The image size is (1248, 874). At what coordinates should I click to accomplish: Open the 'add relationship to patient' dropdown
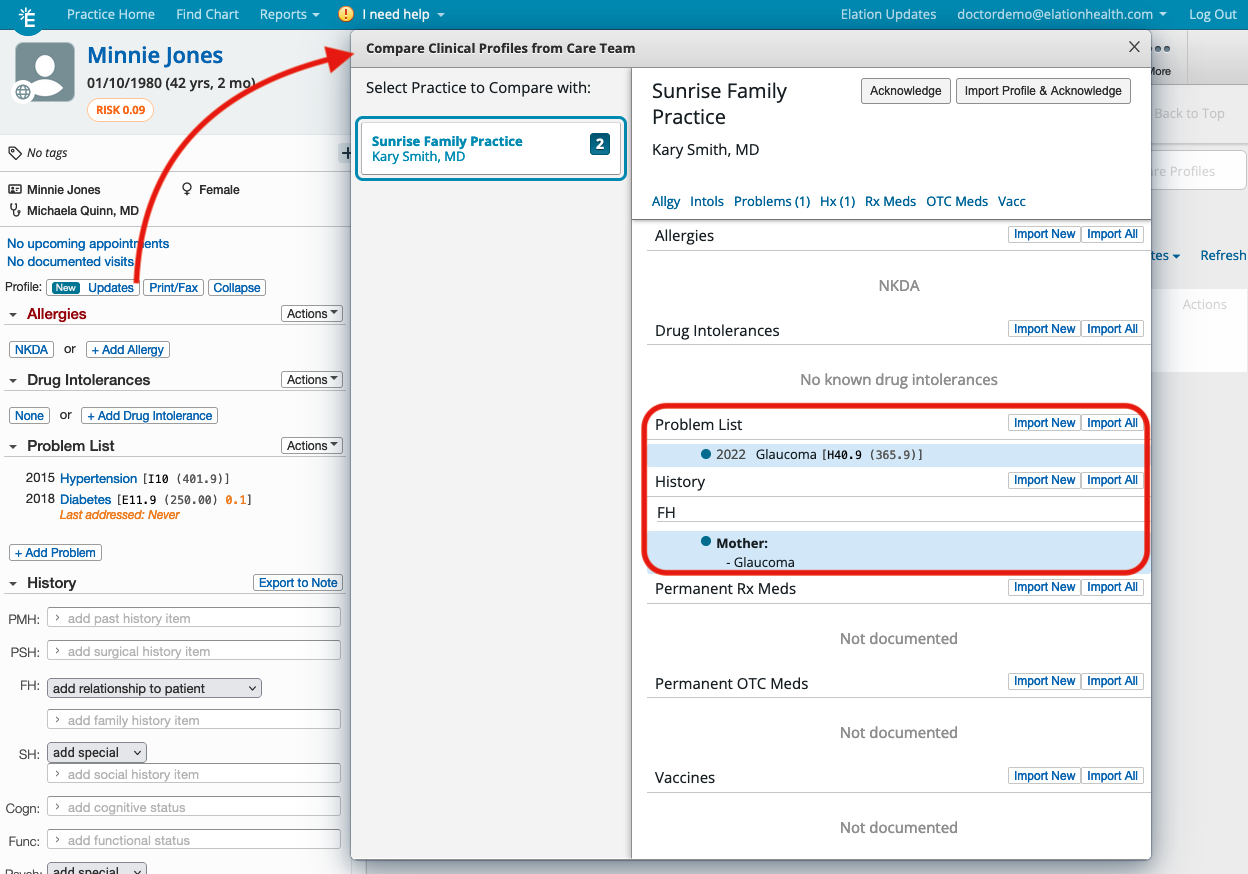[153, 688]
